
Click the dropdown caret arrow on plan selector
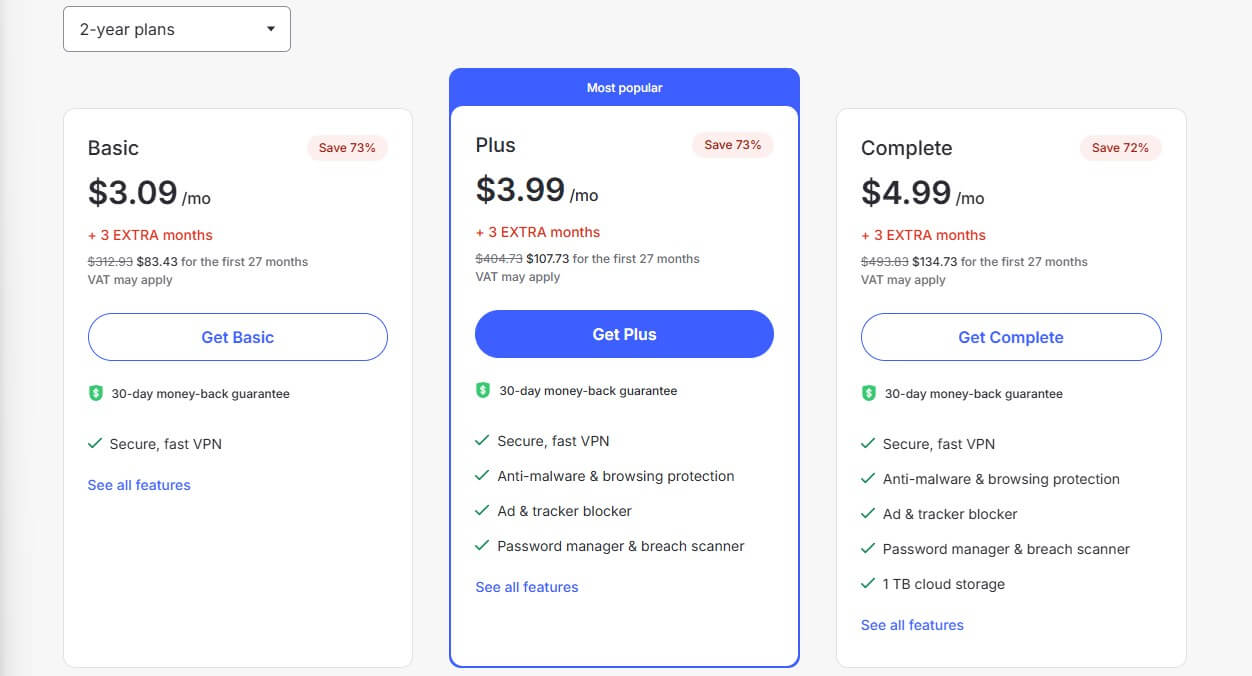coord(270,29)
